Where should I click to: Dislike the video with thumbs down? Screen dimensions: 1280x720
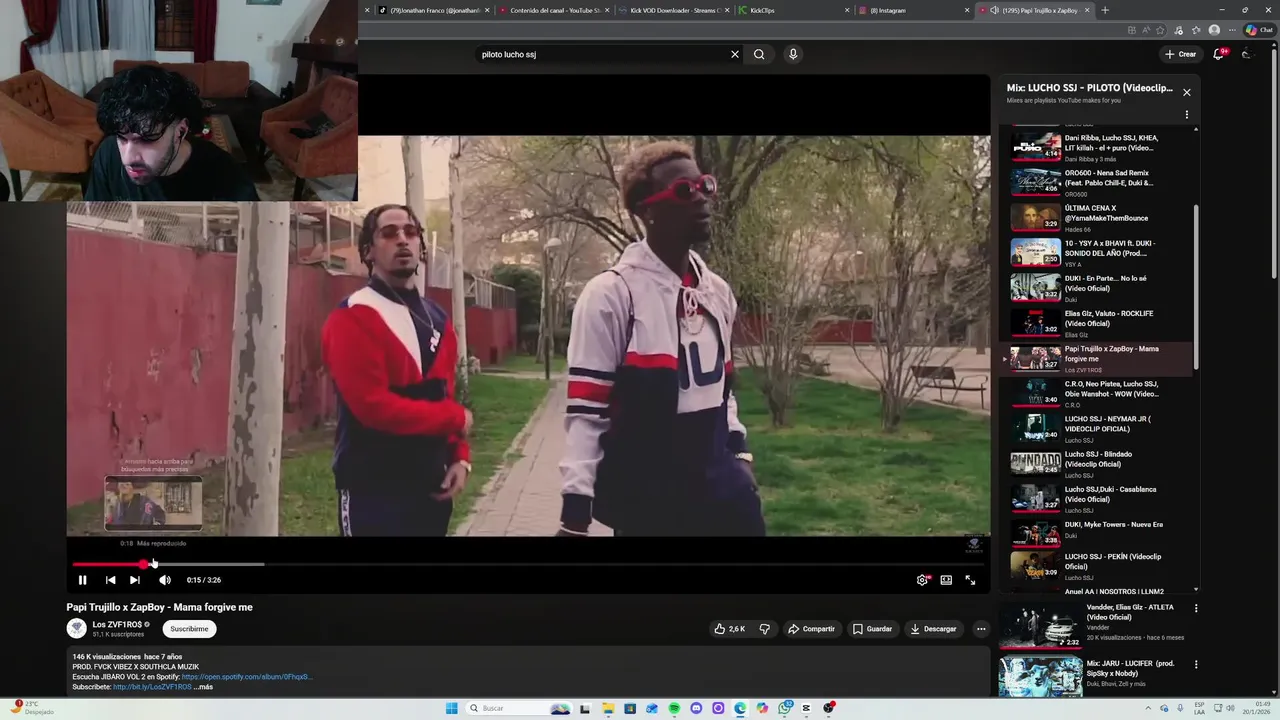click(765, 629)
